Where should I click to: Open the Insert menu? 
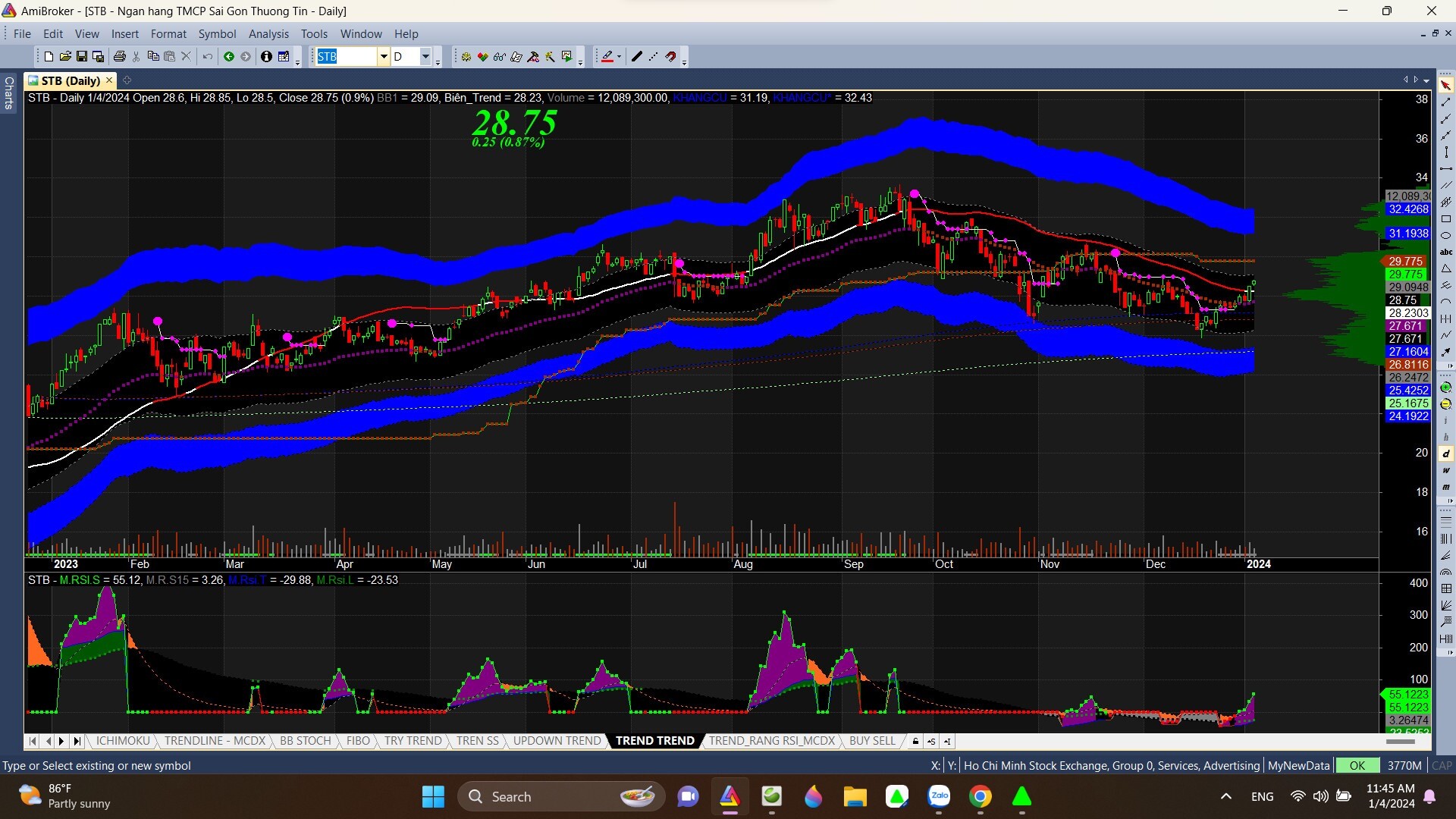[124, 34]
